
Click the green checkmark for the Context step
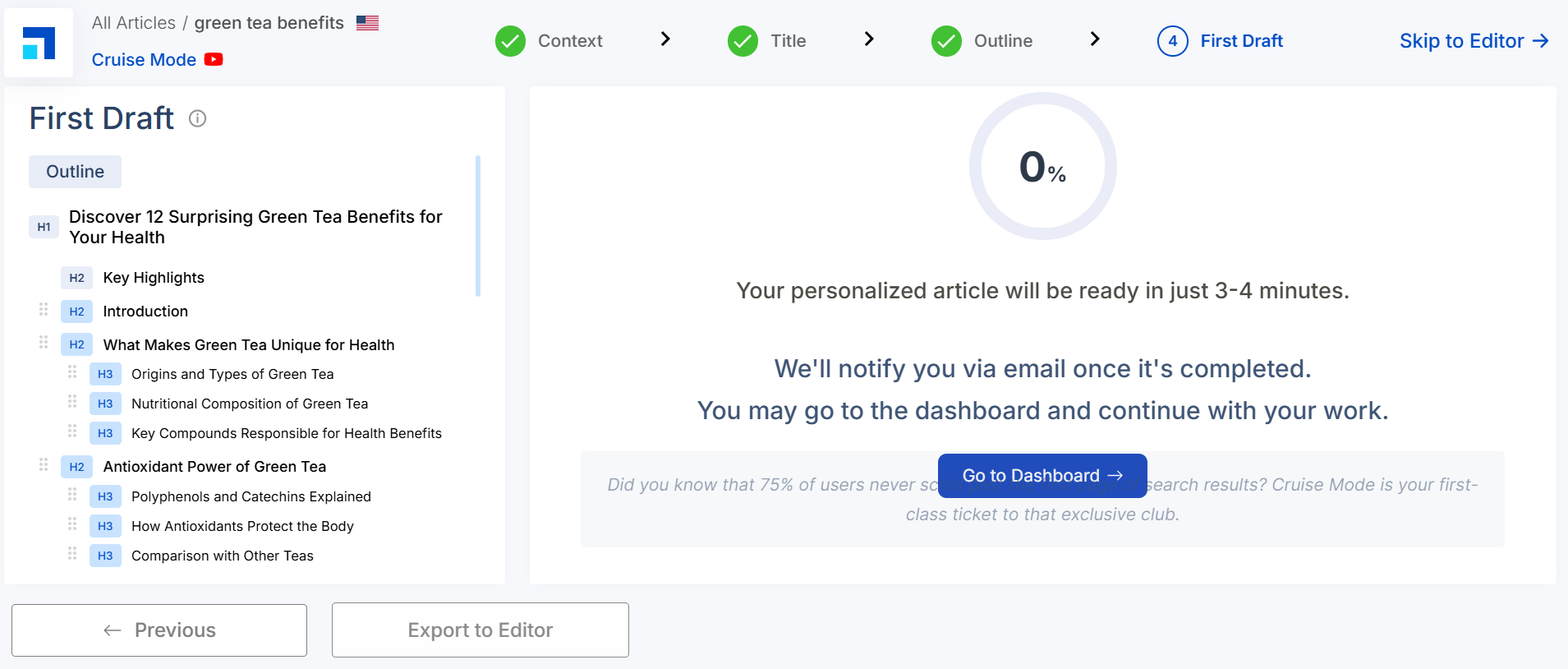(x=510, y=40)
